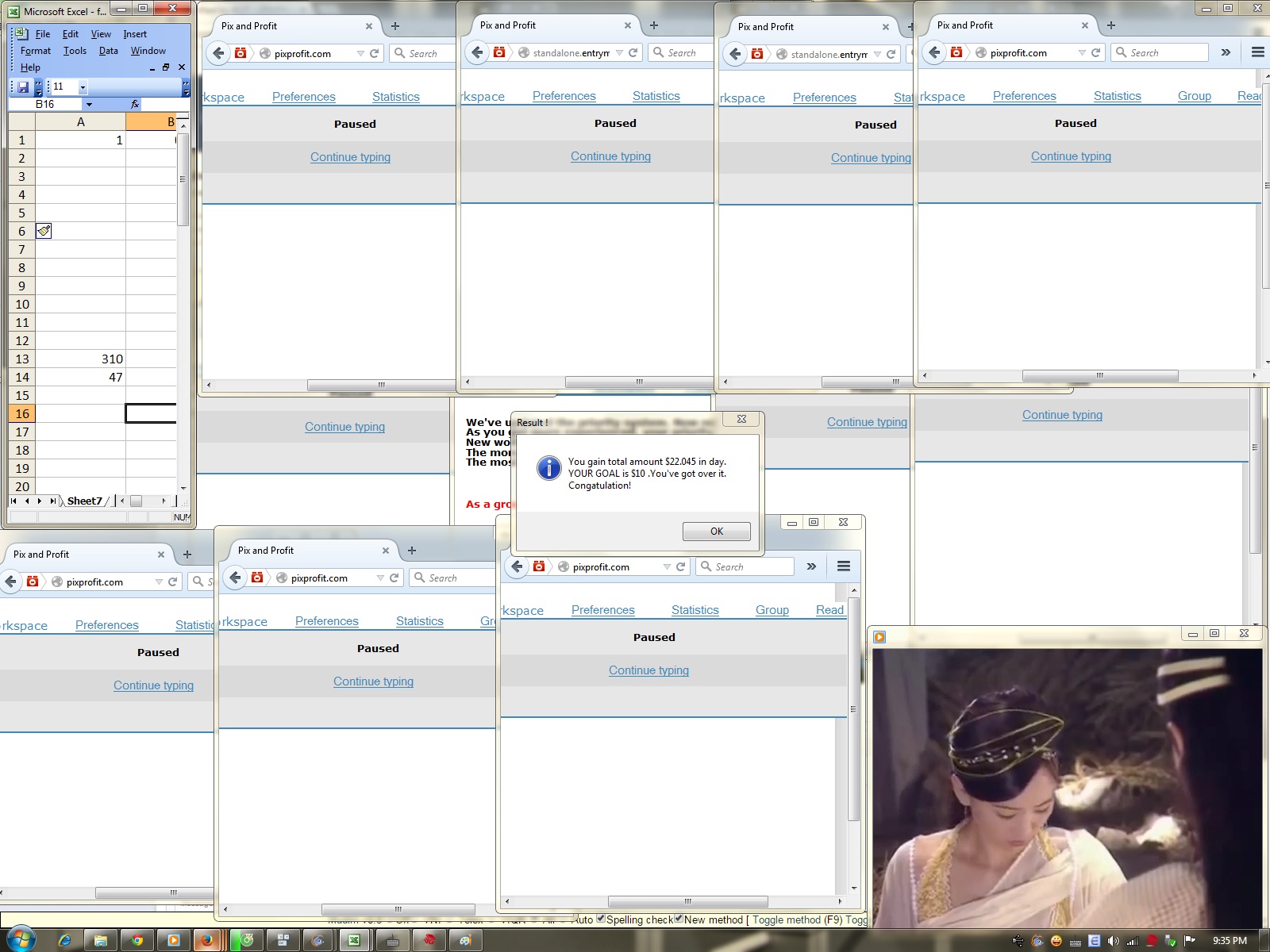Click the fx Insert Function icon in Excel
The image size is (1270, 952).
(135, 104)
